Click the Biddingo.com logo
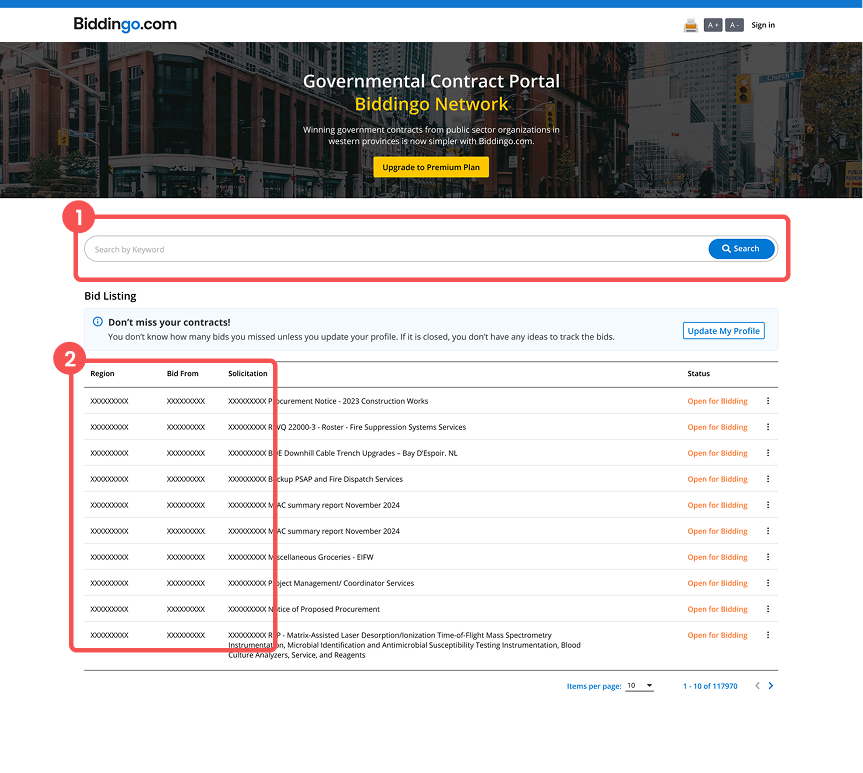This screenshot has height=773, width=863. pos(125,24)
